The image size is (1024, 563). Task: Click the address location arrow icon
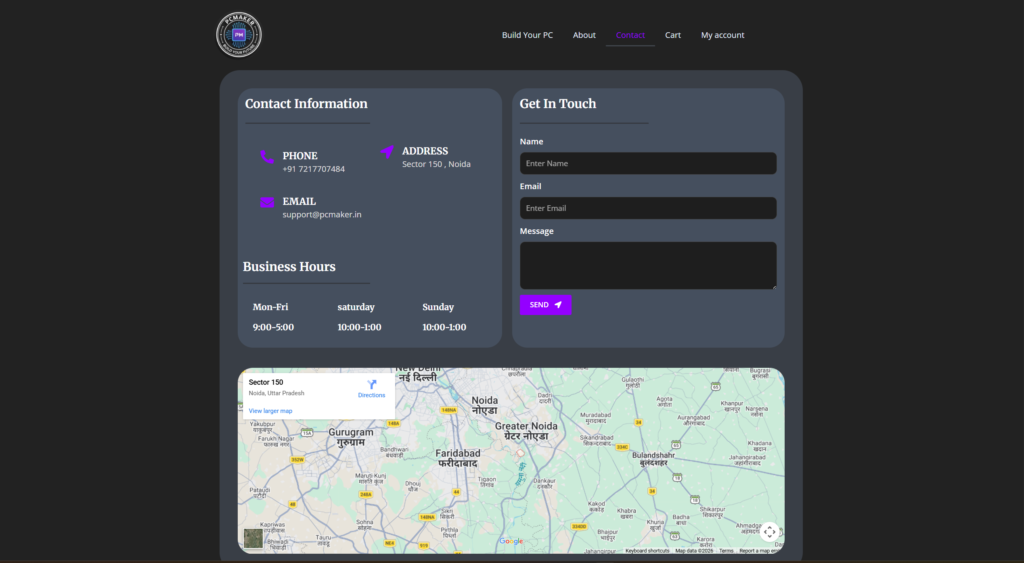387,152
